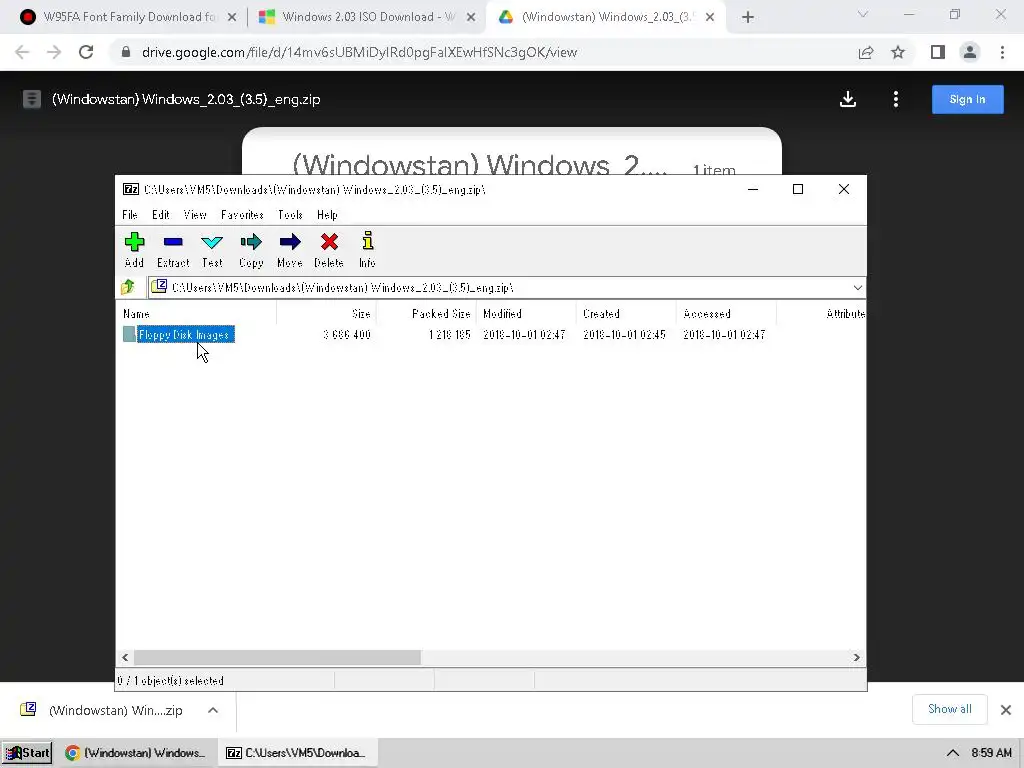
Task: Dismiss the downloads bar
Action: [1006, 710]
